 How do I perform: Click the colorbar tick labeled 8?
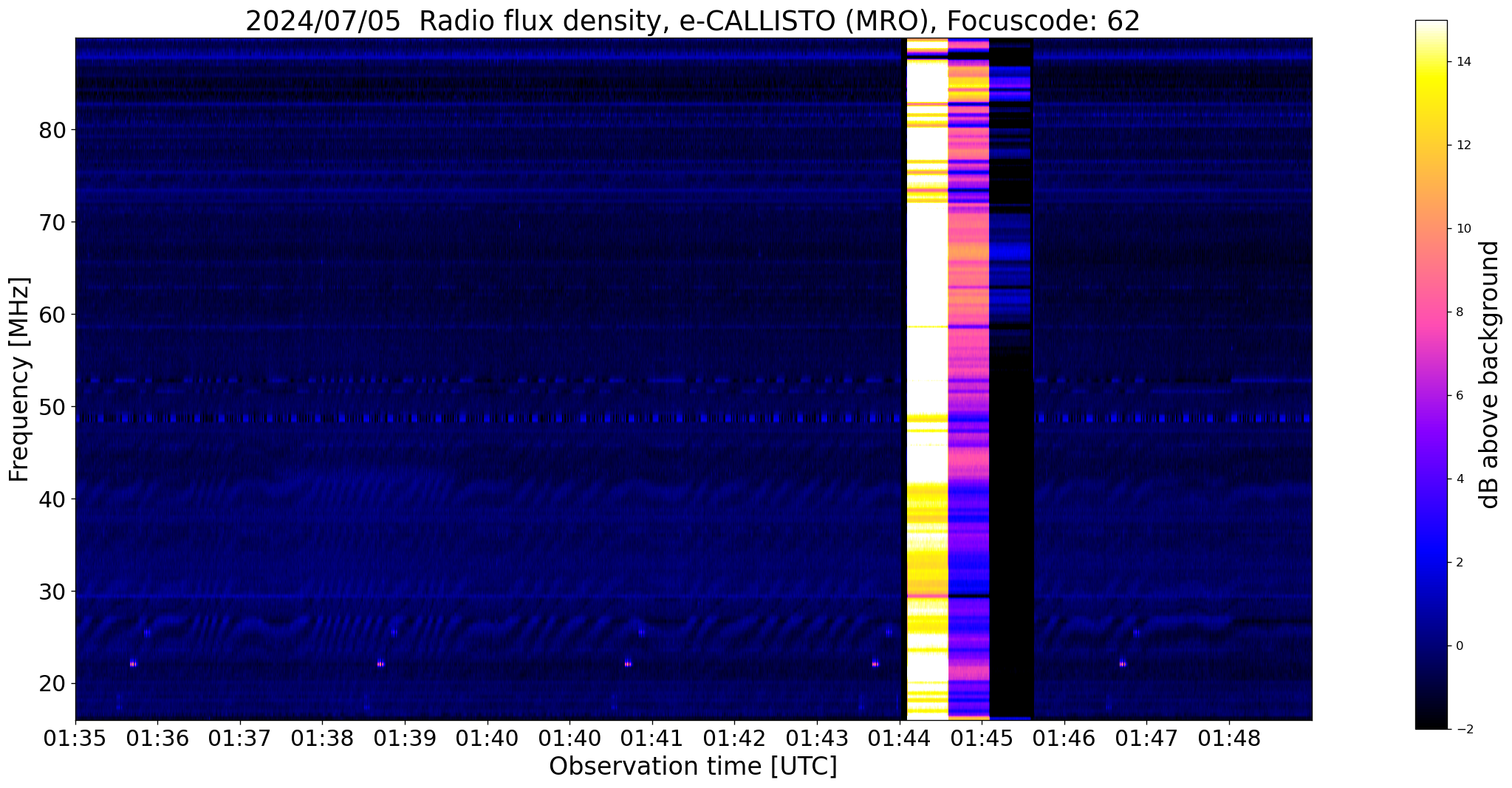[1460, 312]
